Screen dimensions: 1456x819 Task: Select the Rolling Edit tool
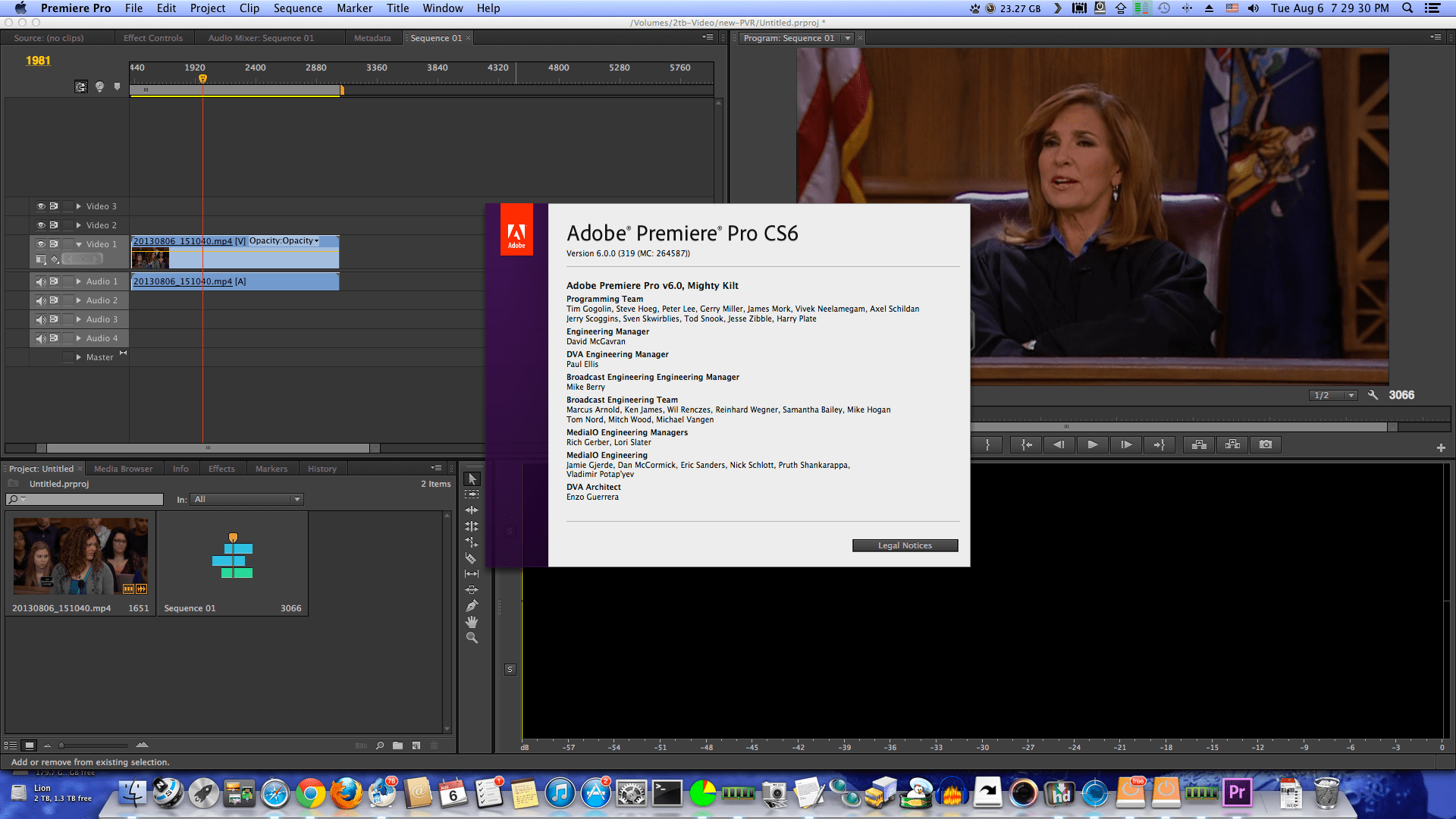(472, 526)
